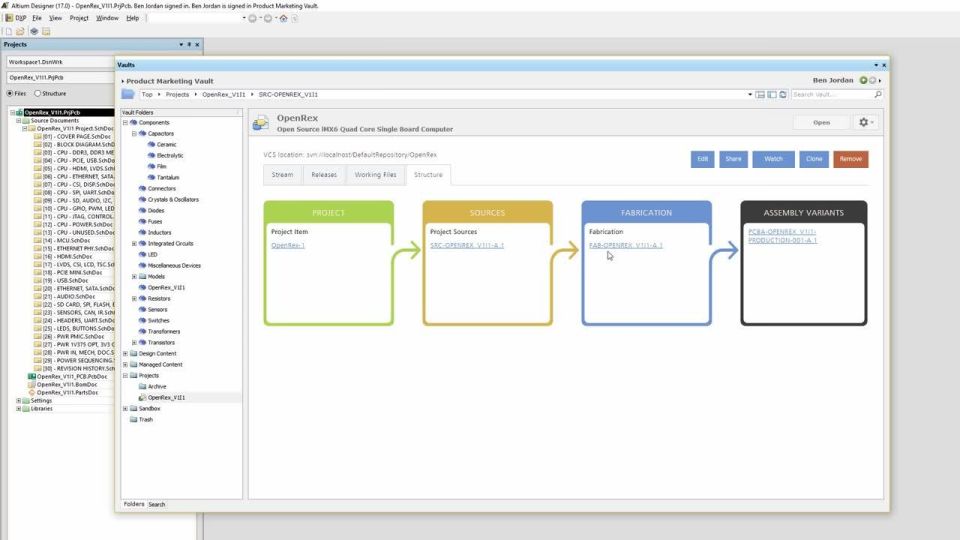Click the red Remove button

(x=850, y=159)
